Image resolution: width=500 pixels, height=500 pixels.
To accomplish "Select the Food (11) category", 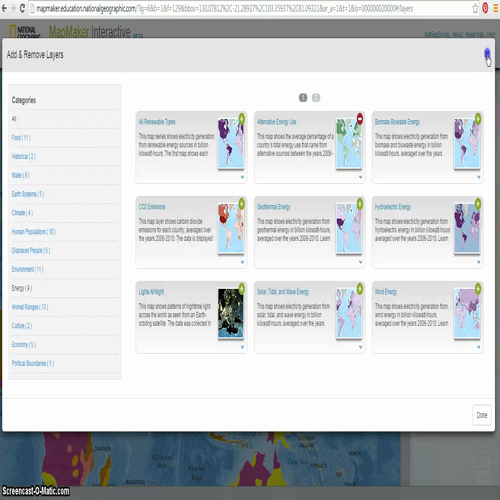I will tap(21, 137).
